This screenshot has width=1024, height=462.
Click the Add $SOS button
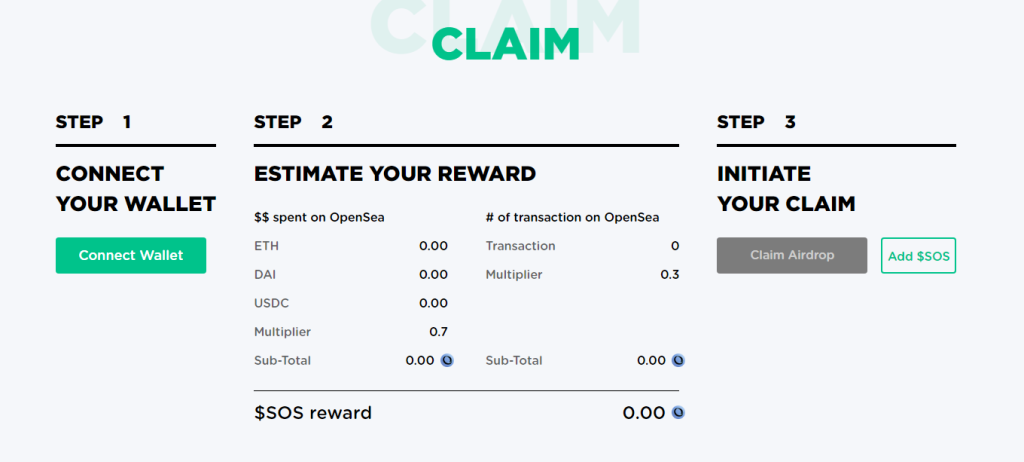pos(918,256)
